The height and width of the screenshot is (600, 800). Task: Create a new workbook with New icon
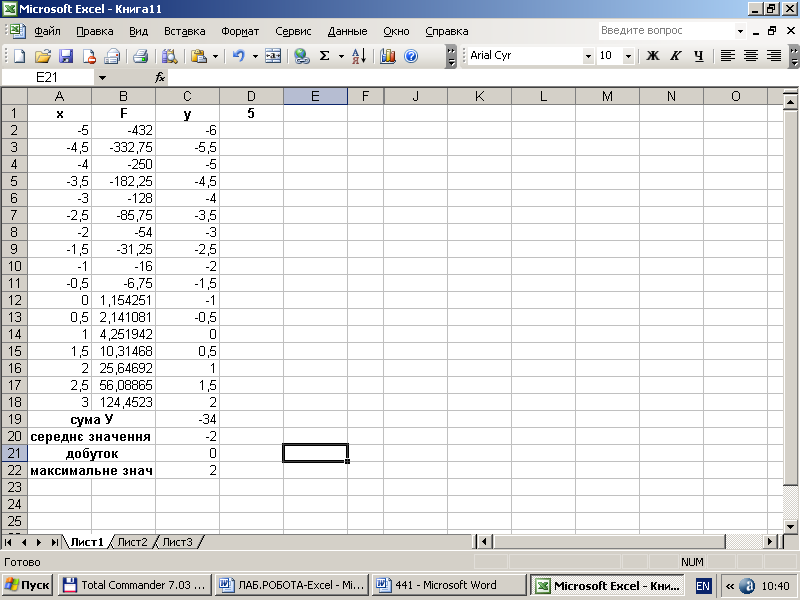coord(19,56)
